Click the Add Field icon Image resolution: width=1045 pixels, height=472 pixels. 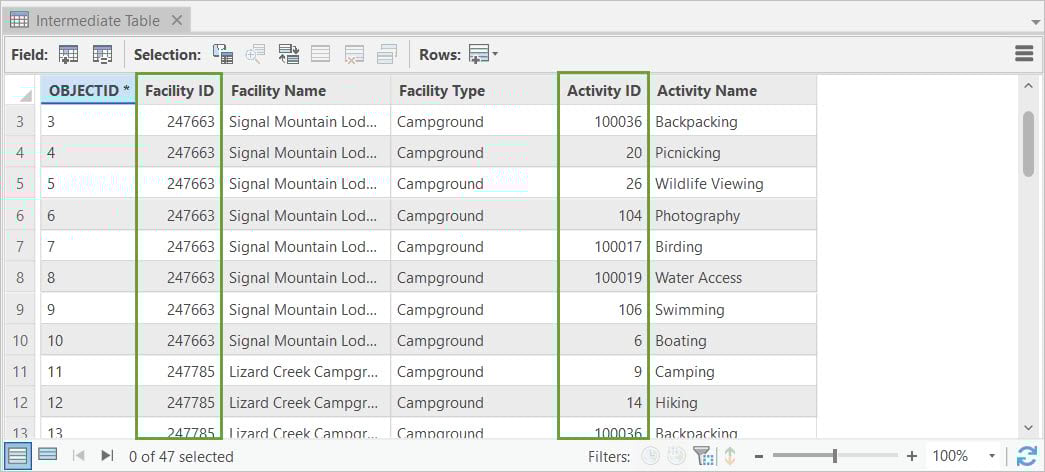pos(69,54)
